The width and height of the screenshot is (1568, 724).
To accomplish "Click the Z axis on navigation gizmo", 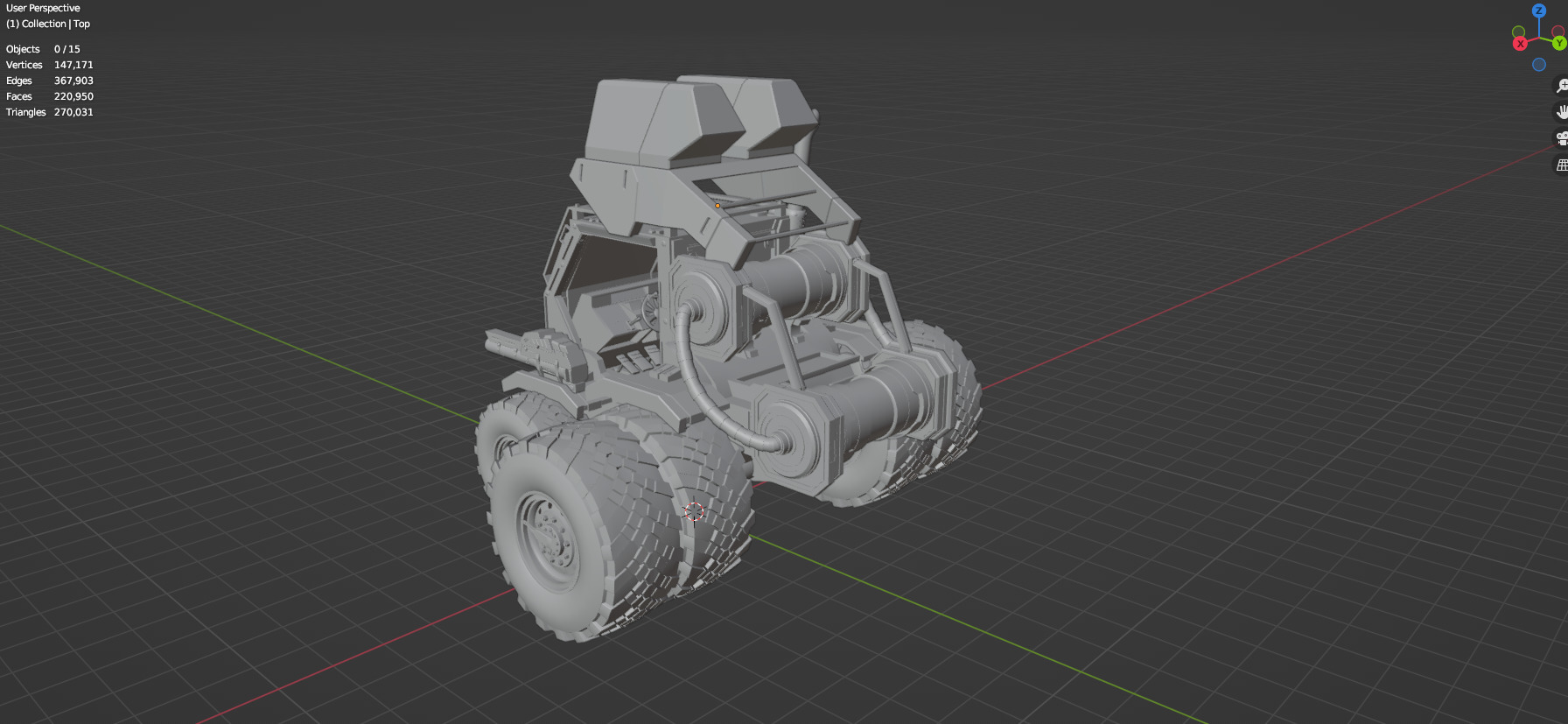I will click(x=1539, y=11).
